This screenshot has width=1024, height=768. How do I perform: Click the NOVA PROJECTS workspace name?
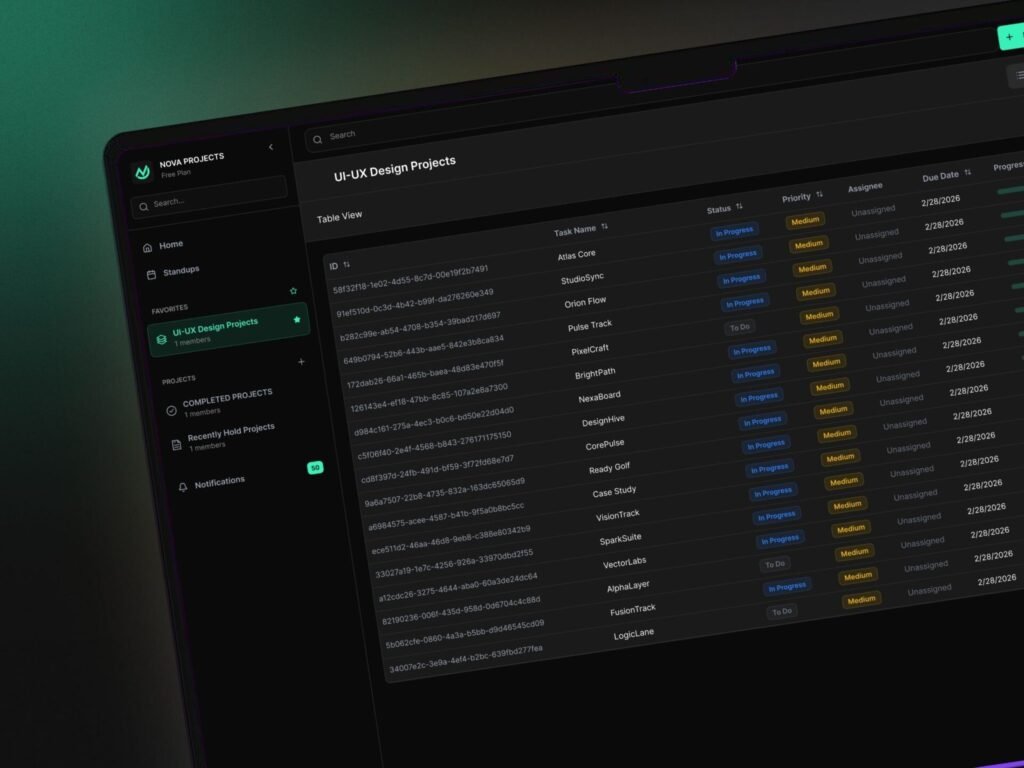192,160
